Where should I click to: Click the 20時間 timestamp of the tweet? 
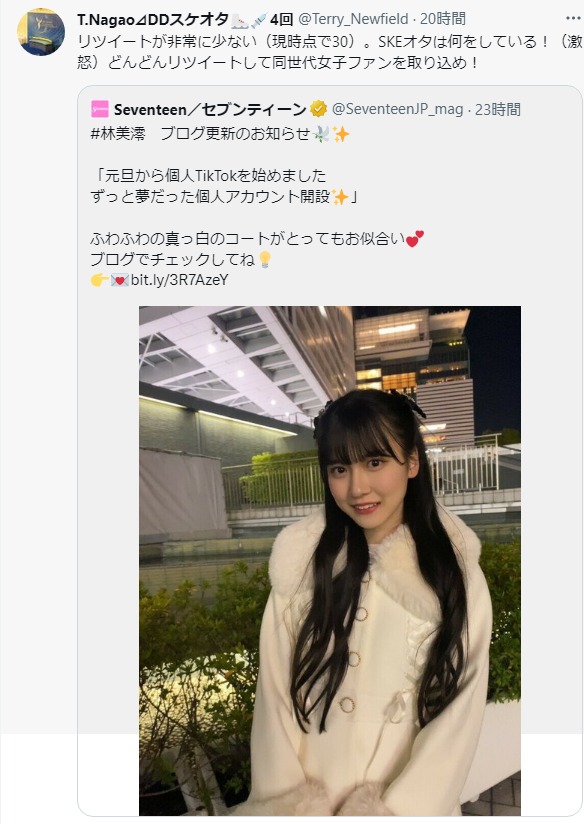[443, 19]
